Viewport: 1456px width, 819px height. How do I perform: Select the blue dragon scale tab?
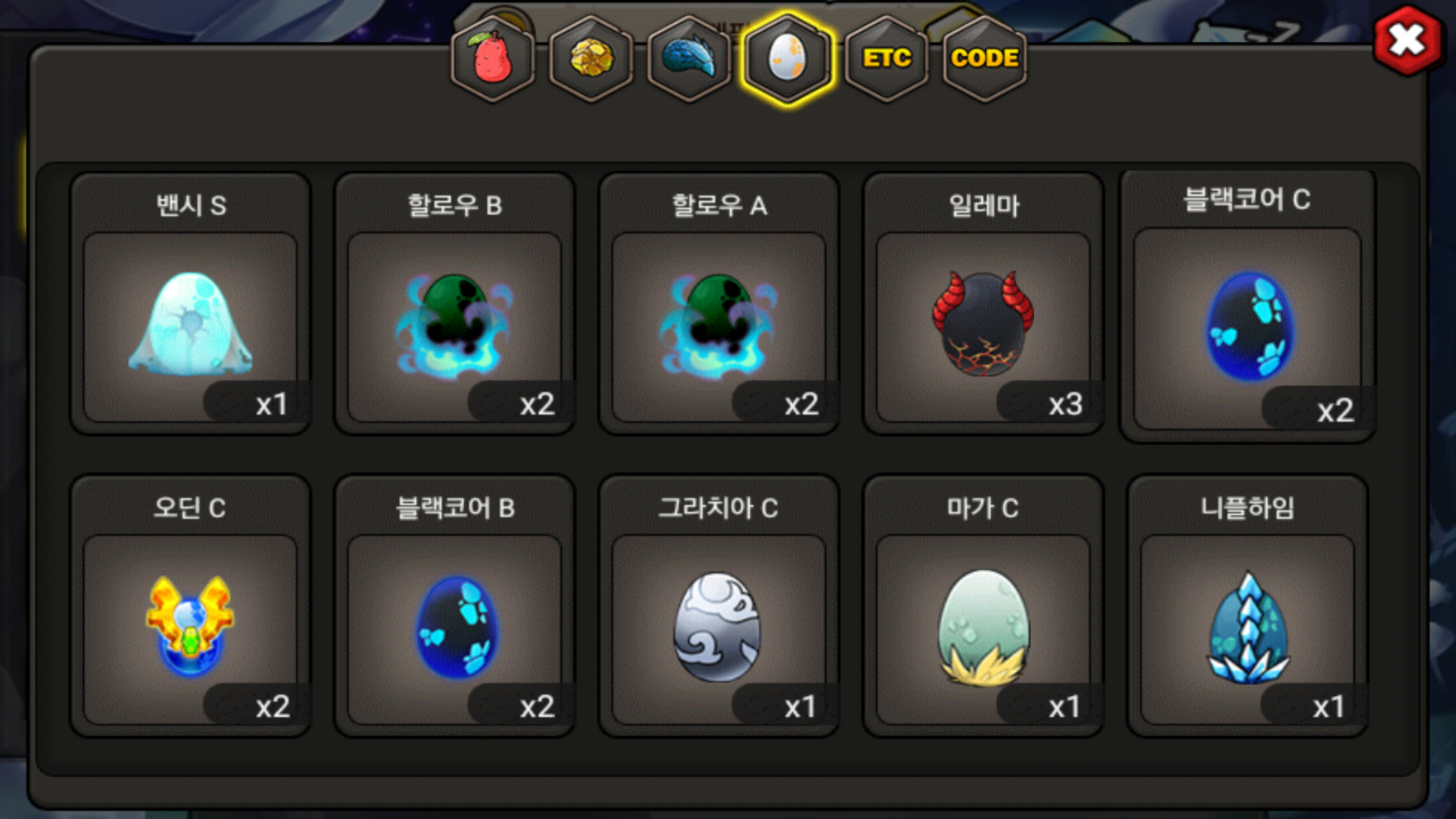coord(689,59)
